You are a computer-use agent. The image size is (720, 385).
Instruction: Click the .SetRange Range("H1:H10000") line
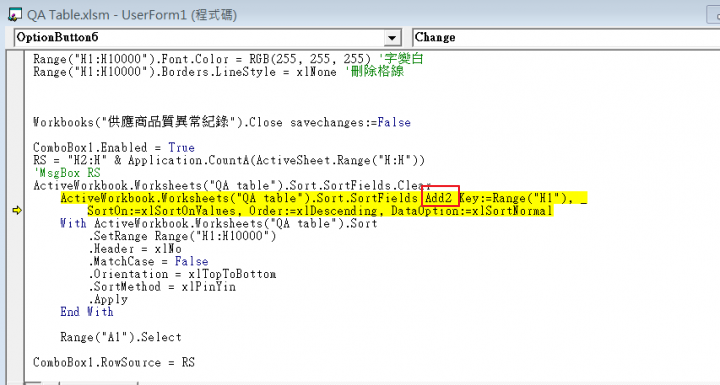click(x=183, y=236)
